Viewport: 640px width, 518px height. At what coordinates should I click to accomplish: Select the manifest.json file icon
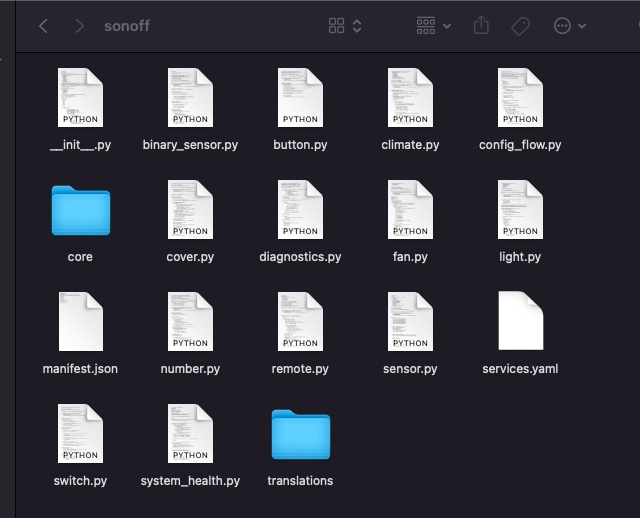point(81,321)
